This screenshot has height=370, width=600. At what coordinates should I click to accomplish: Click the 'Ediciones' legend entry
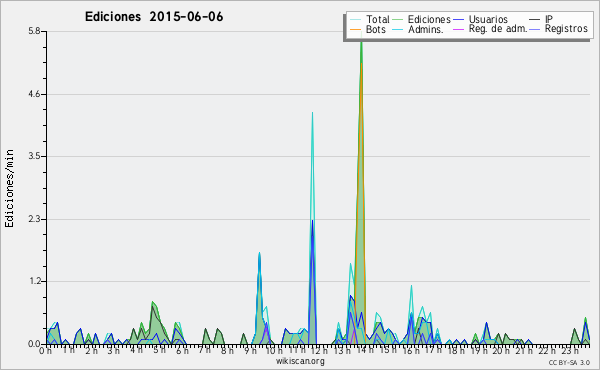pyautogui.click(x=429, y=19)
